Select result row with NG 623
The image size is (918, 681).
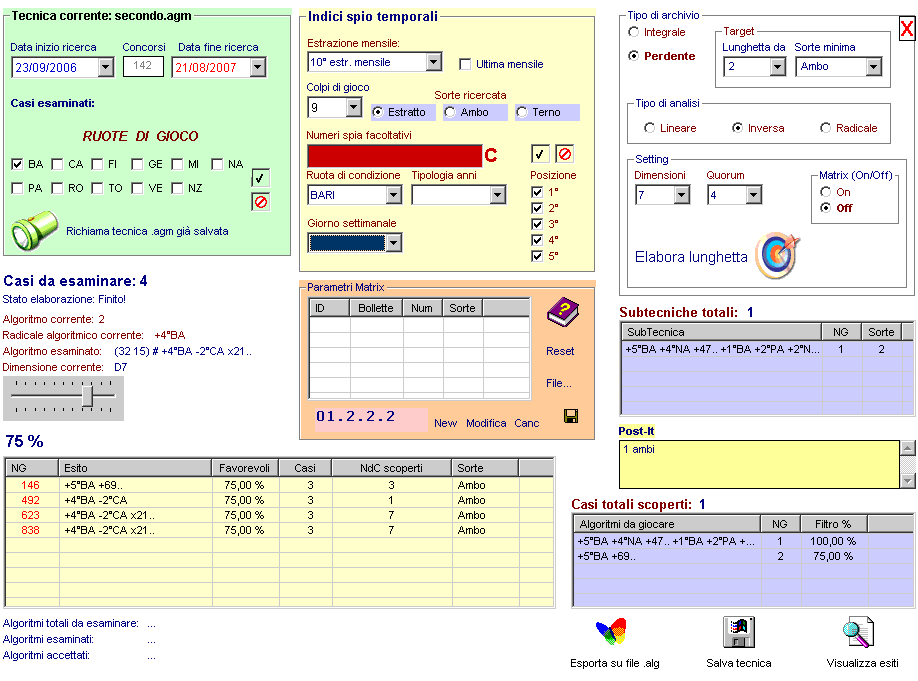click(x=279, y=515)
